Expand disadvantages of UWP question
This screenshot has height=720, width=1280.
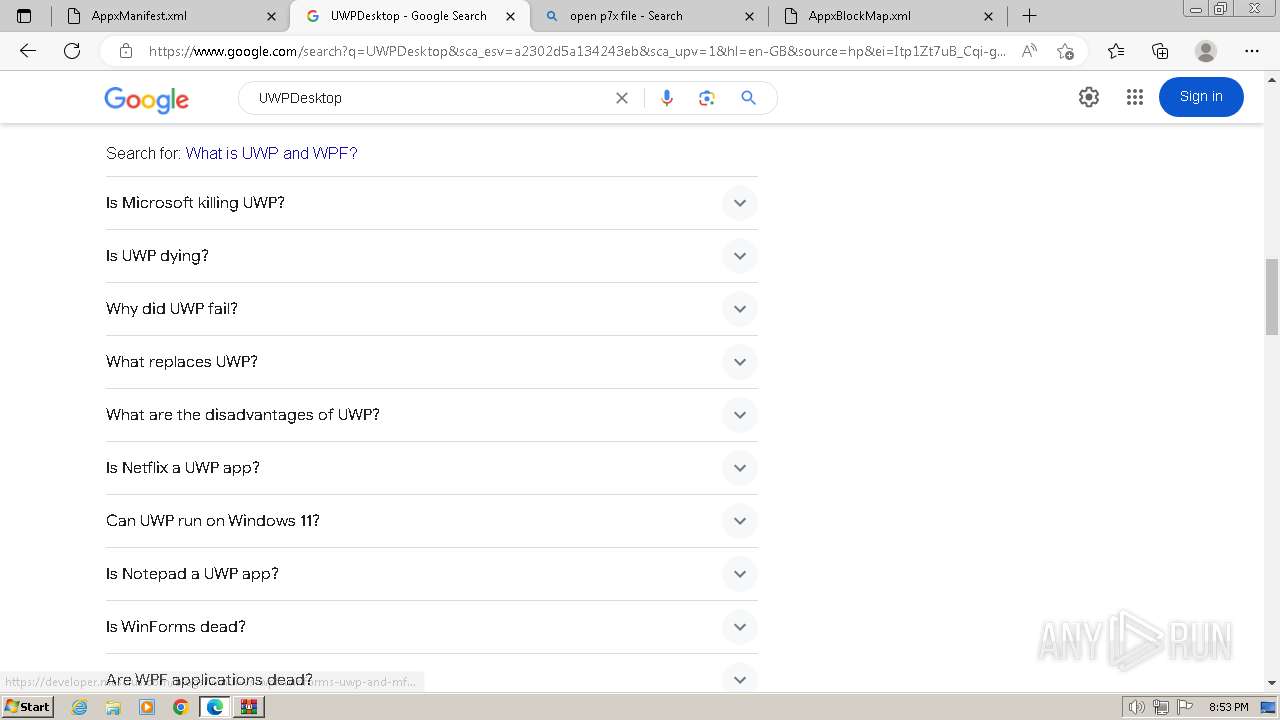tap(432, 415)
